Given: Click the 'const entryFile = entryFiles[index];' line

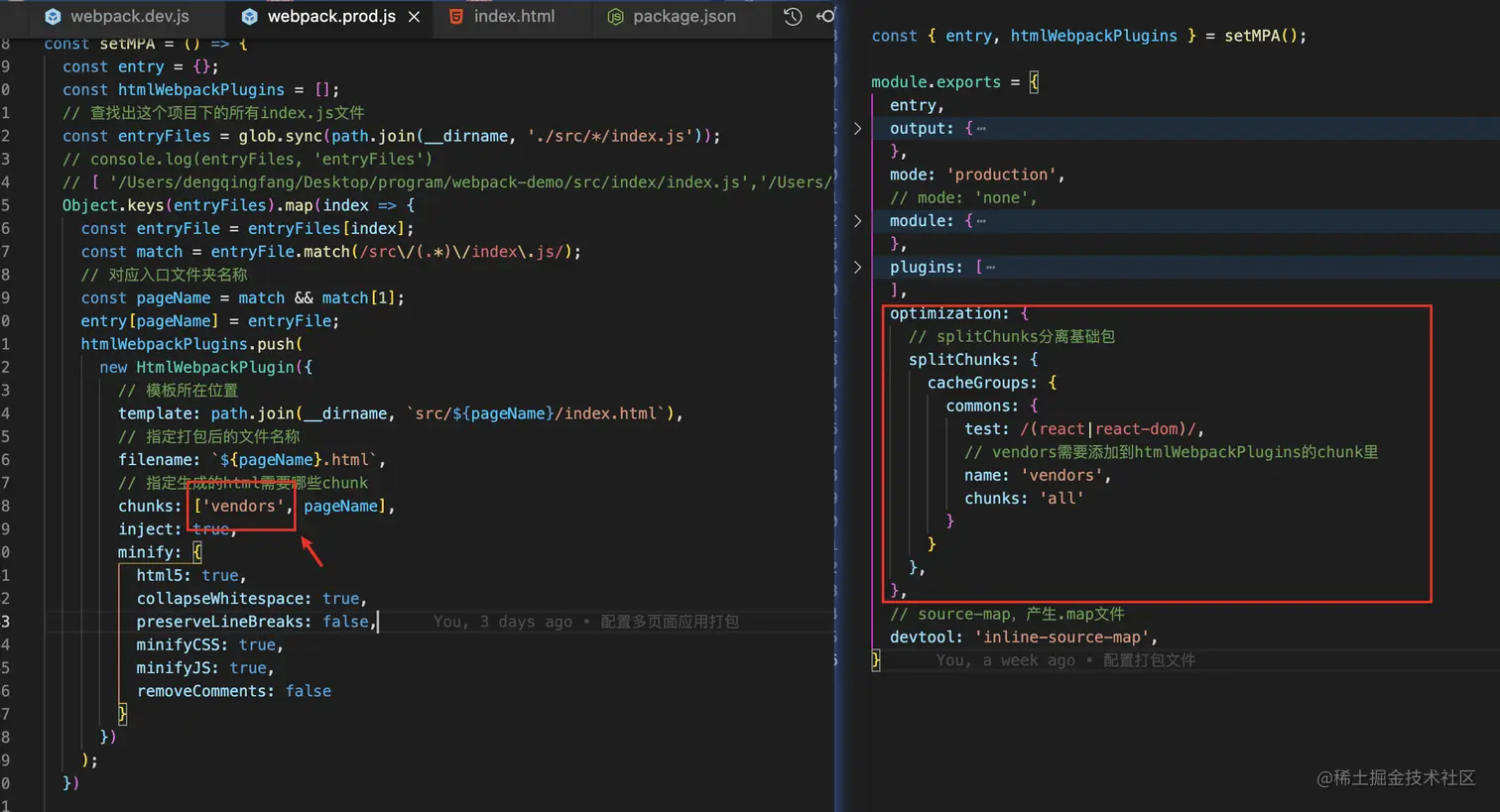Looking at the screenshot, I should tap(247, 228).
